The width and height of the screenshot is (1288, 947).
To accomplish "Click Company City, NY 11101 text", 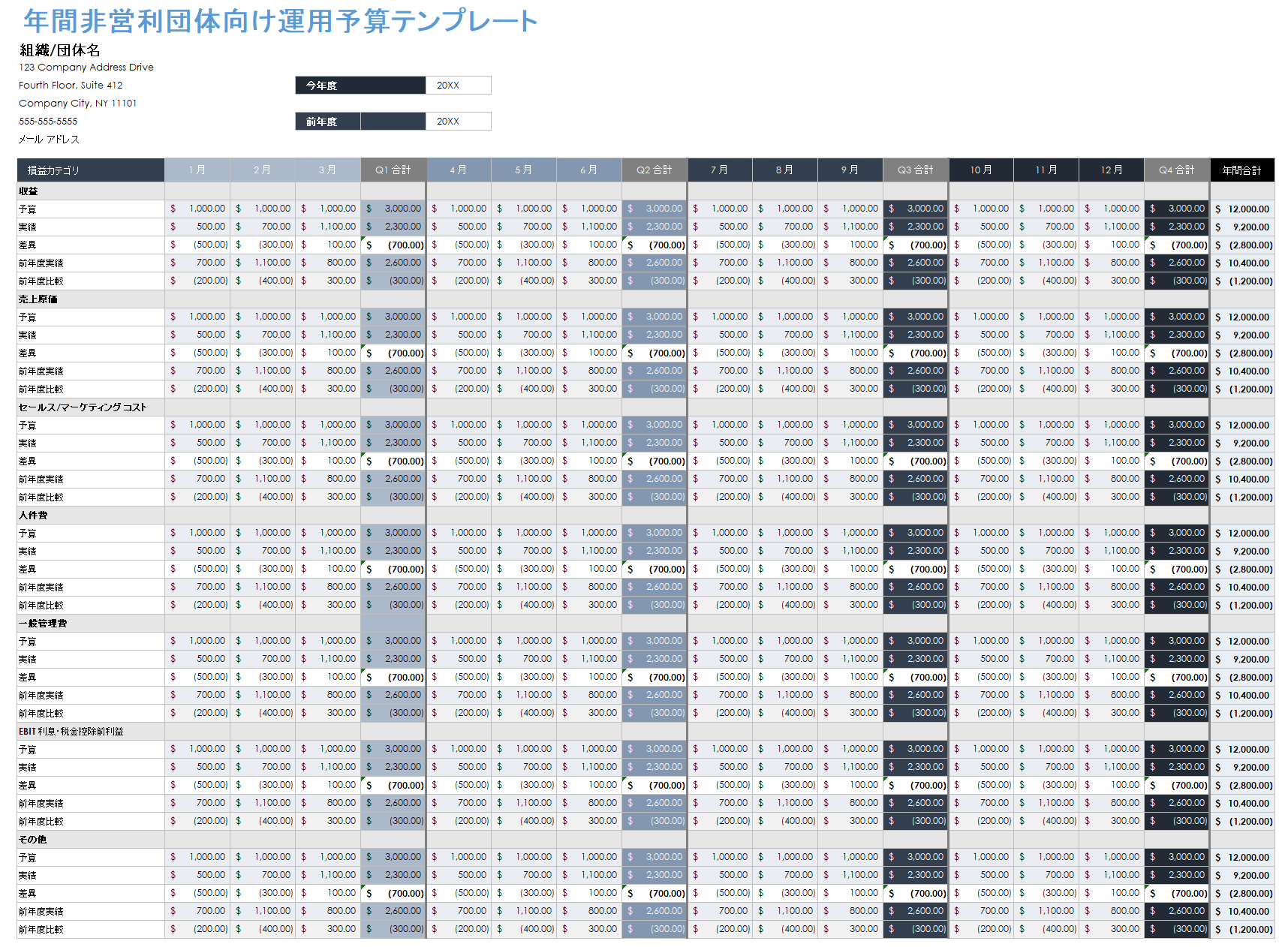I will [78, 103].
